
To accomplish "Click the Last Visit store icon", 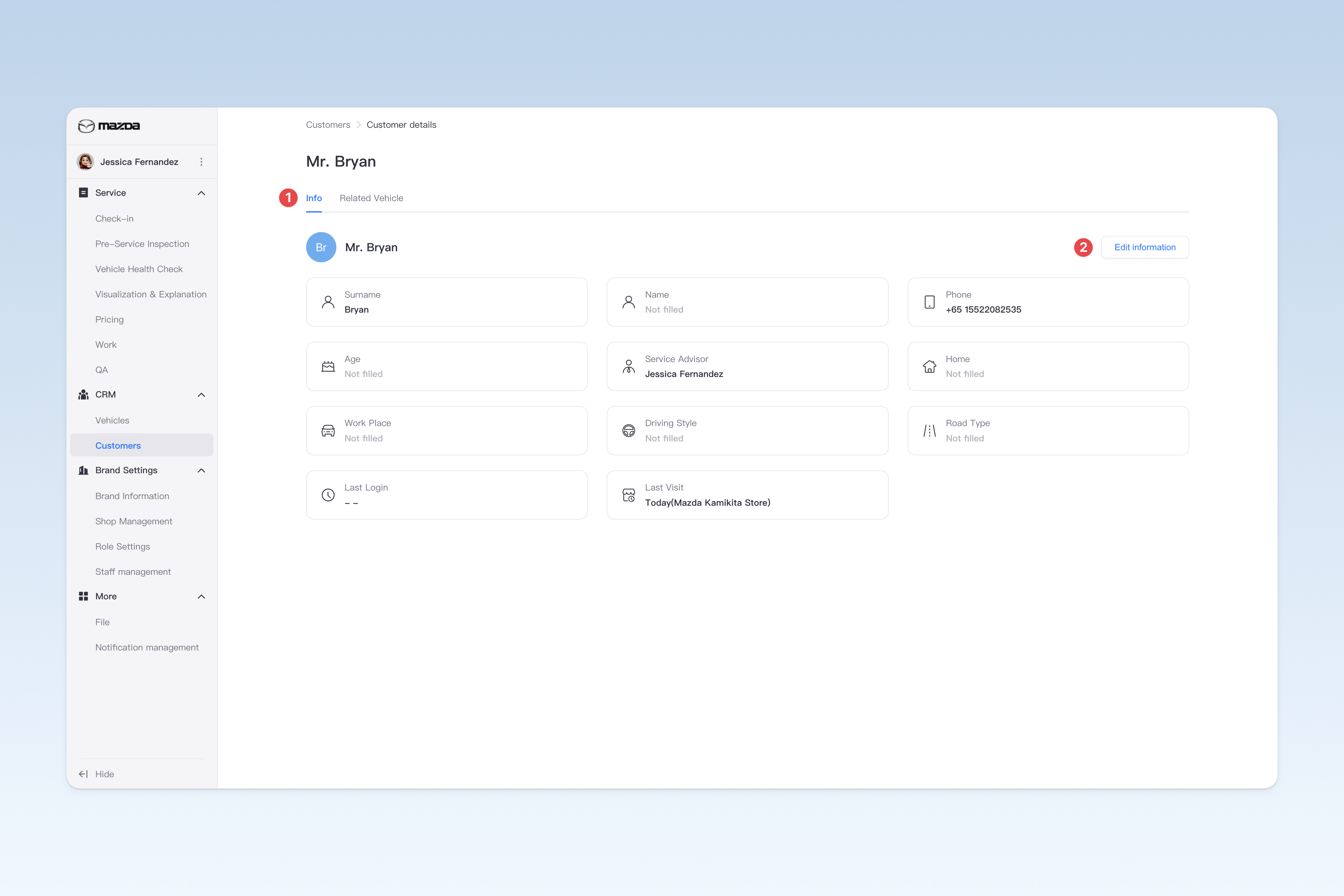I will tap(629, 495).
